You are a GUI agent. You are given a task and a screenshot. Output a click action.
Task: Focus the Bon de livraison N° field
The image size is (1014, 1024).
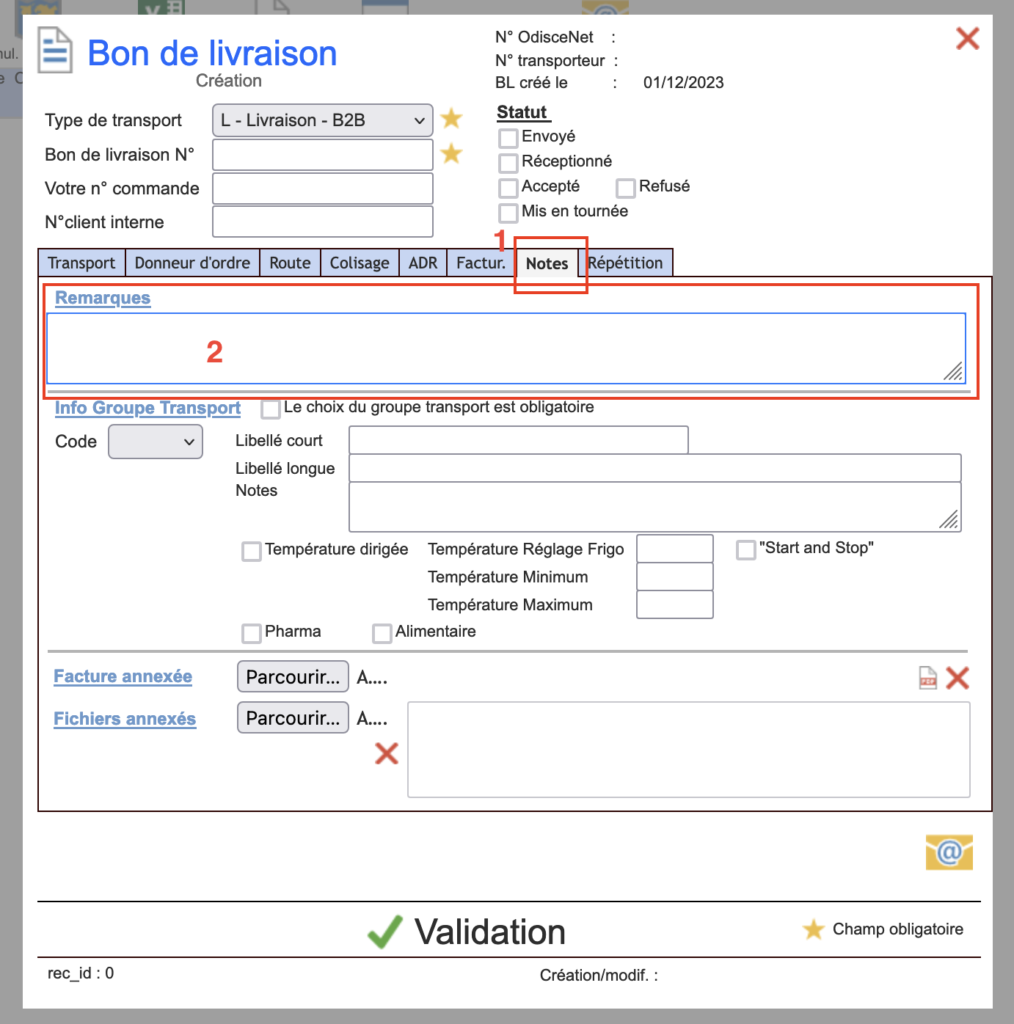pyautogui.click(x=322, y=154)
